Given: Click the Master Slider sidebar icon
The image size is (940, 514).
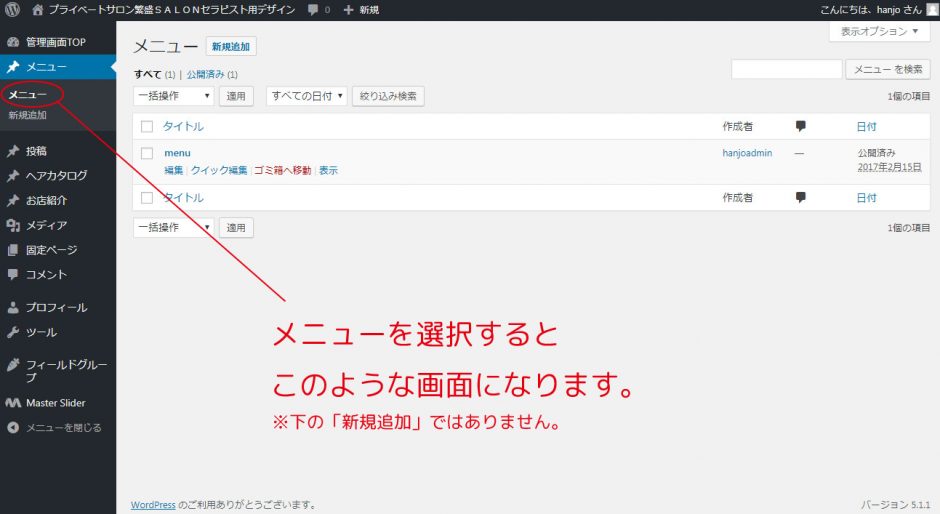Looking at the screenshot, I should click(x=13, y=403).
